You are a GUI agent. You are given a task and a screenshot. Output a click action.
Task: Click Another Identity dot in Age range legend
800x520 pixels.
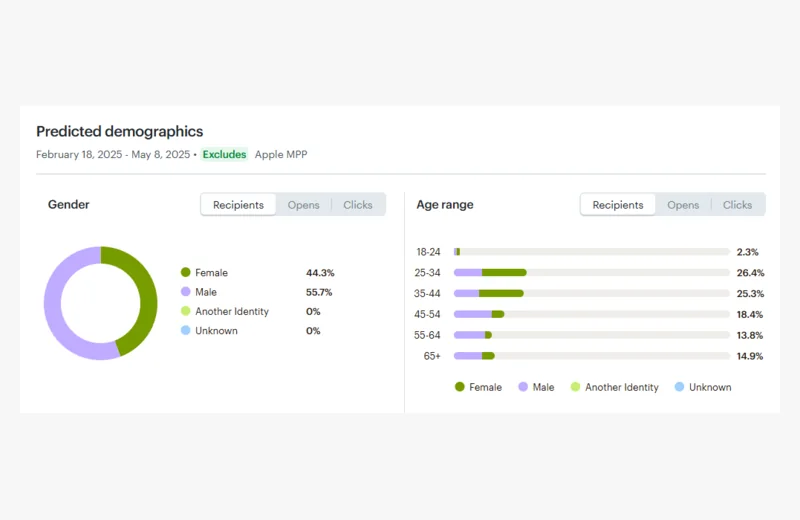coord(576,387)
